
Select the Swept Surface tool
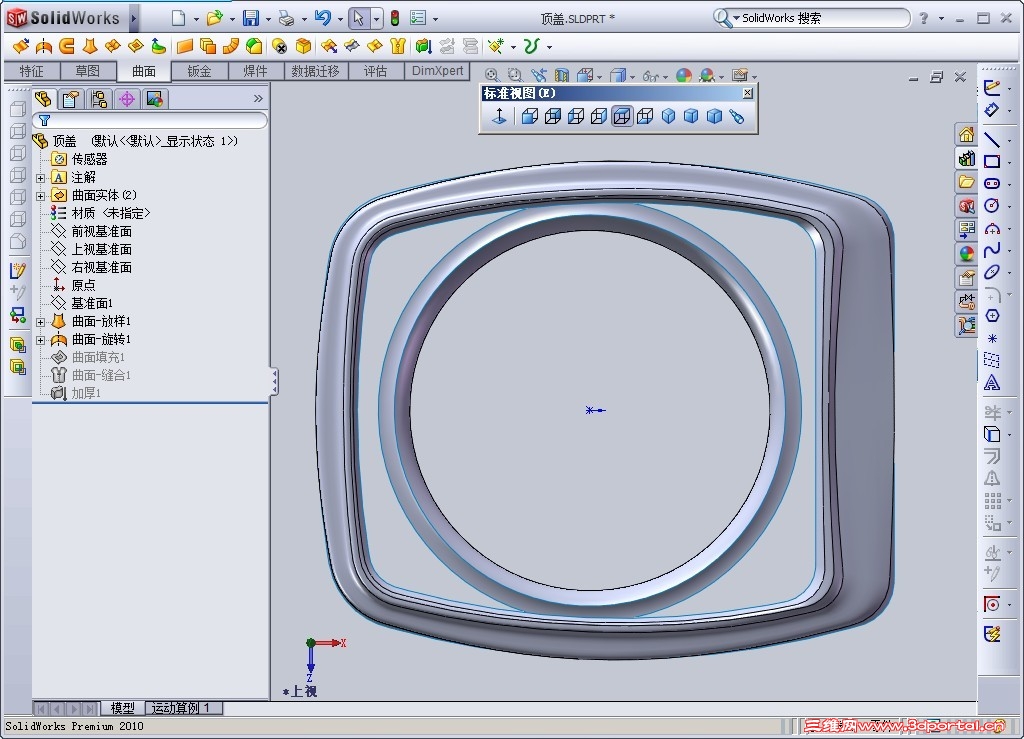point(67,46)
